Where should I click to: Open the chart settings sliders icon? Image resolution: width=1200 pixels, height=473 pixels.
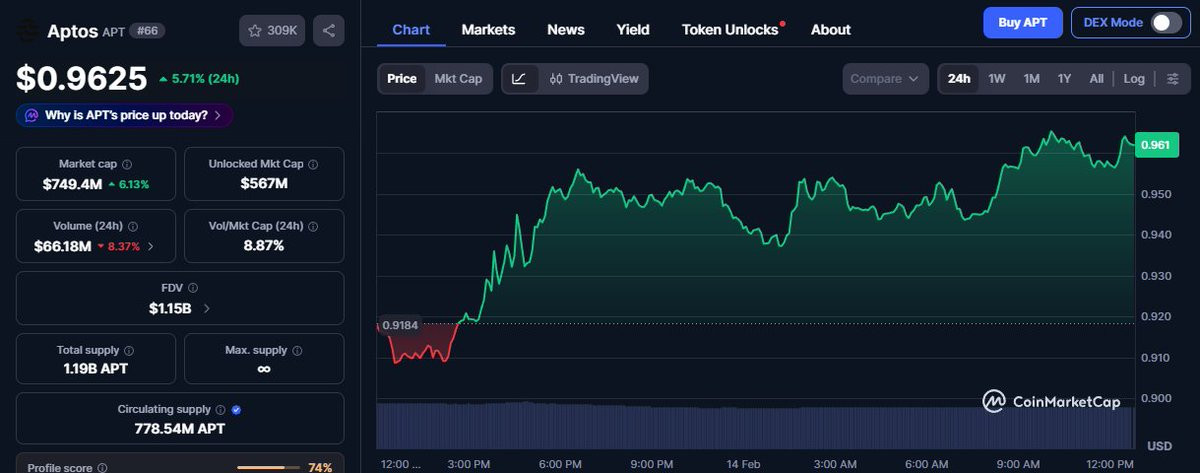[x=1173, y=79]
